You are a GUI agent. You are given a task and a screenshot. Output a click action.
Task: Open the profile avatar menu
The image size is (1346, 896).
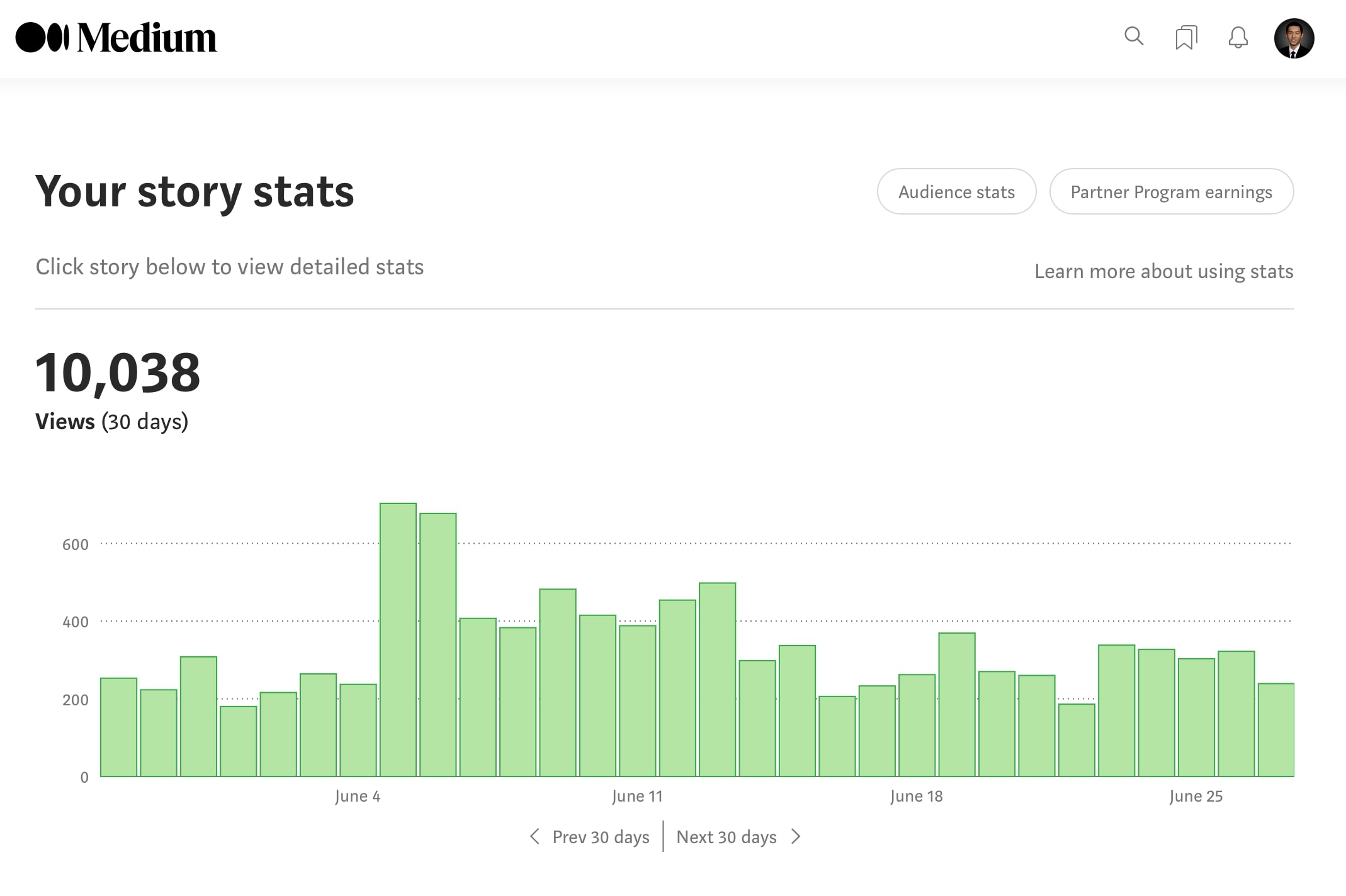point(1294,38)
